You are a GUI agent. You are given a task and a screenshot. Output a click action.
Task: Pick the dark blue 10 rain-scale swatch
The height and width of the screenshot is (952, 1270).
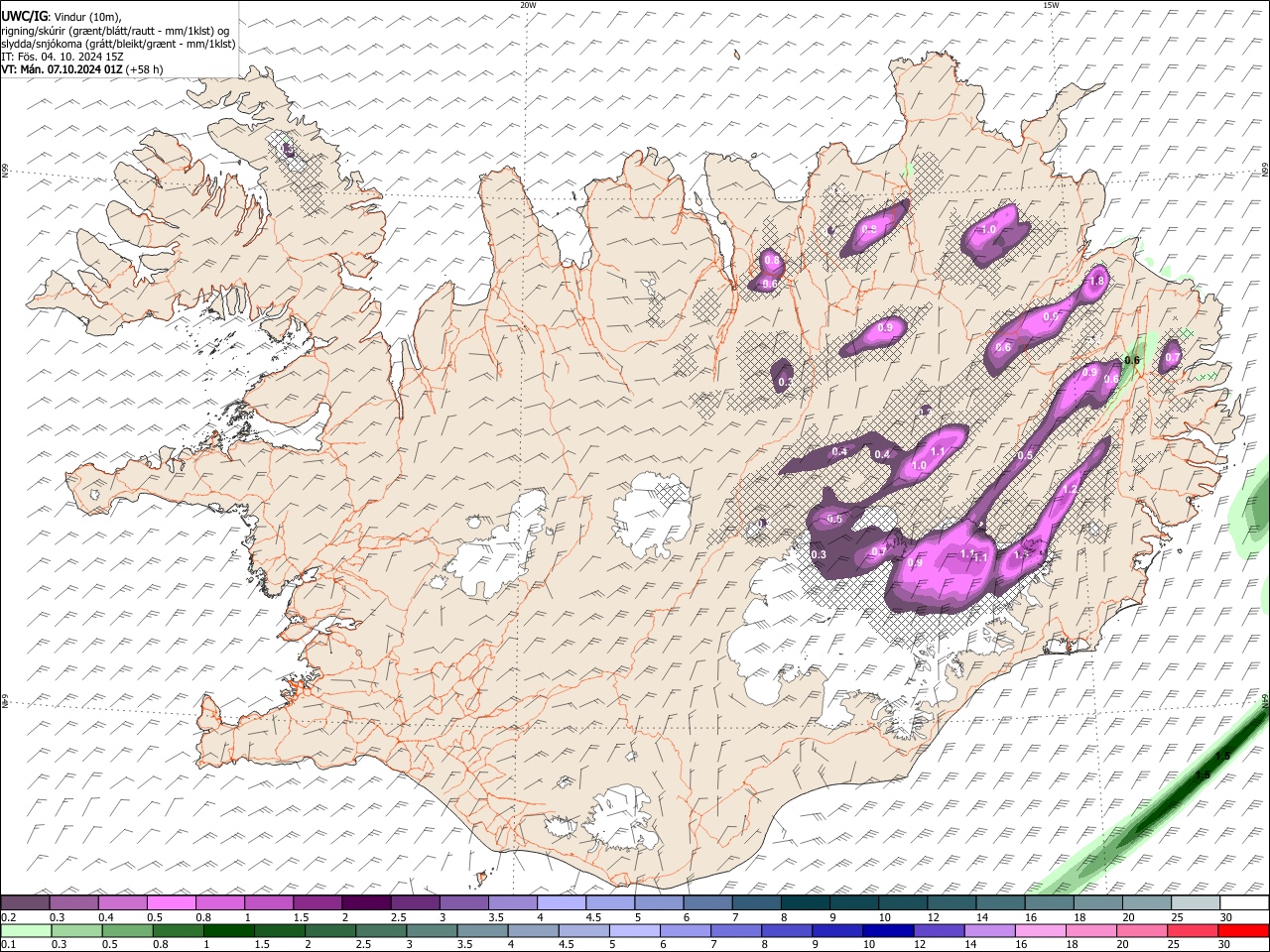click(887, 931)
